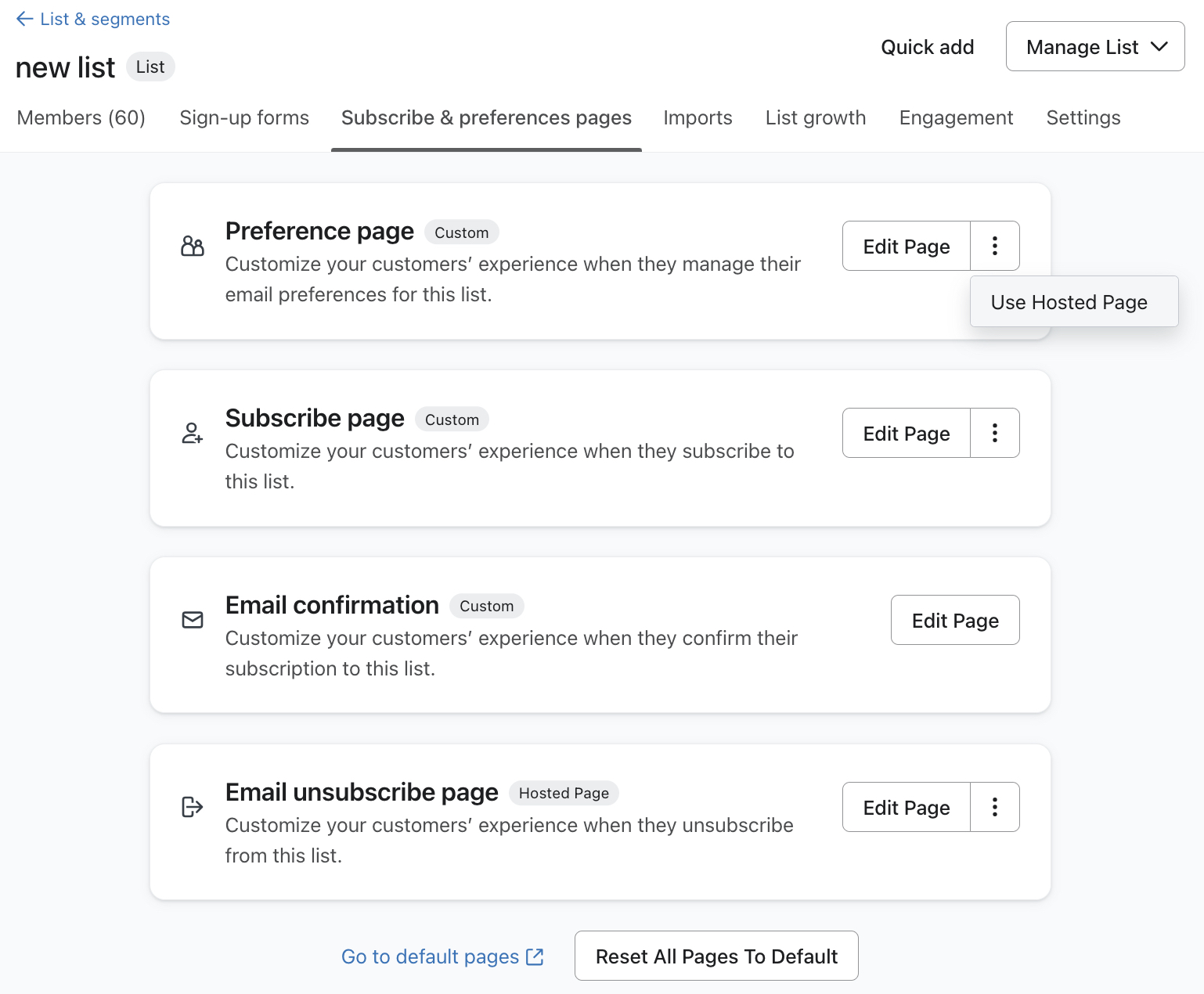The width and height of the screenshot is (1204, 994).
Task: Click the external link icon beside default pages
Action: [535, 956]
